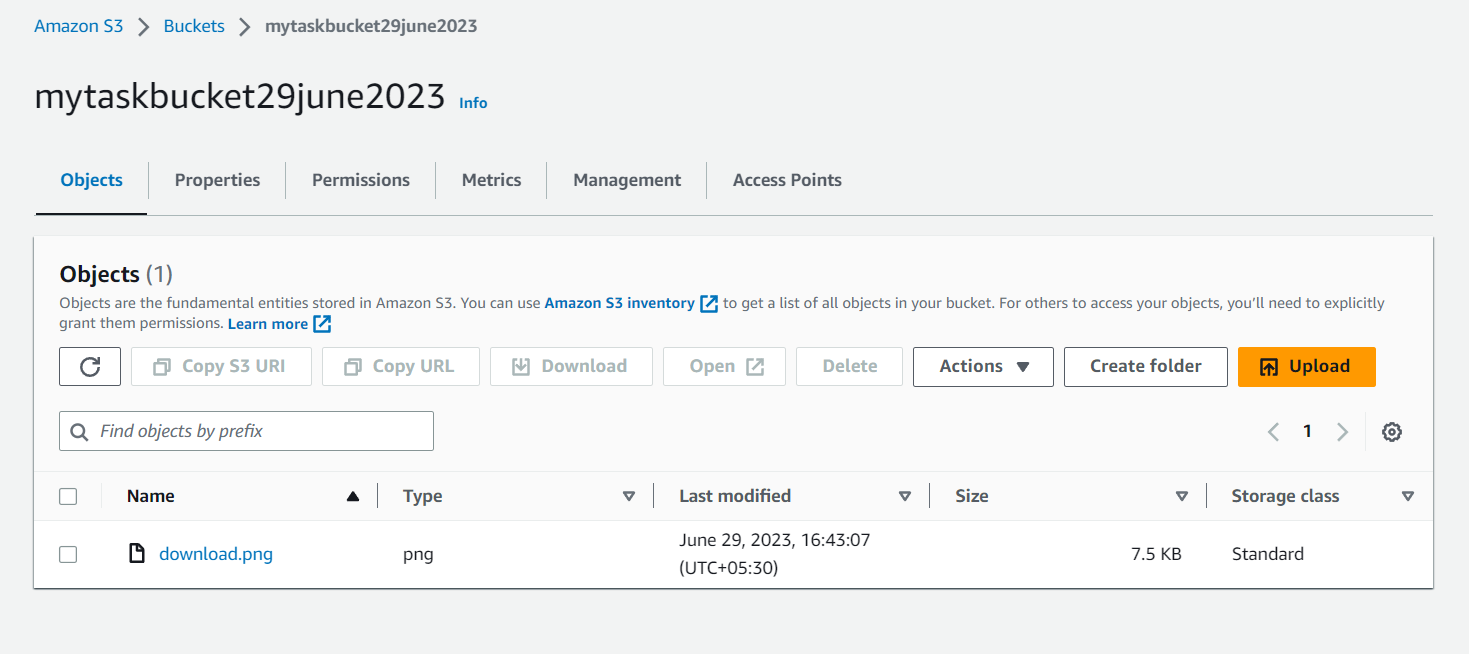Go to next page of objects

(x=1342, y=431)
